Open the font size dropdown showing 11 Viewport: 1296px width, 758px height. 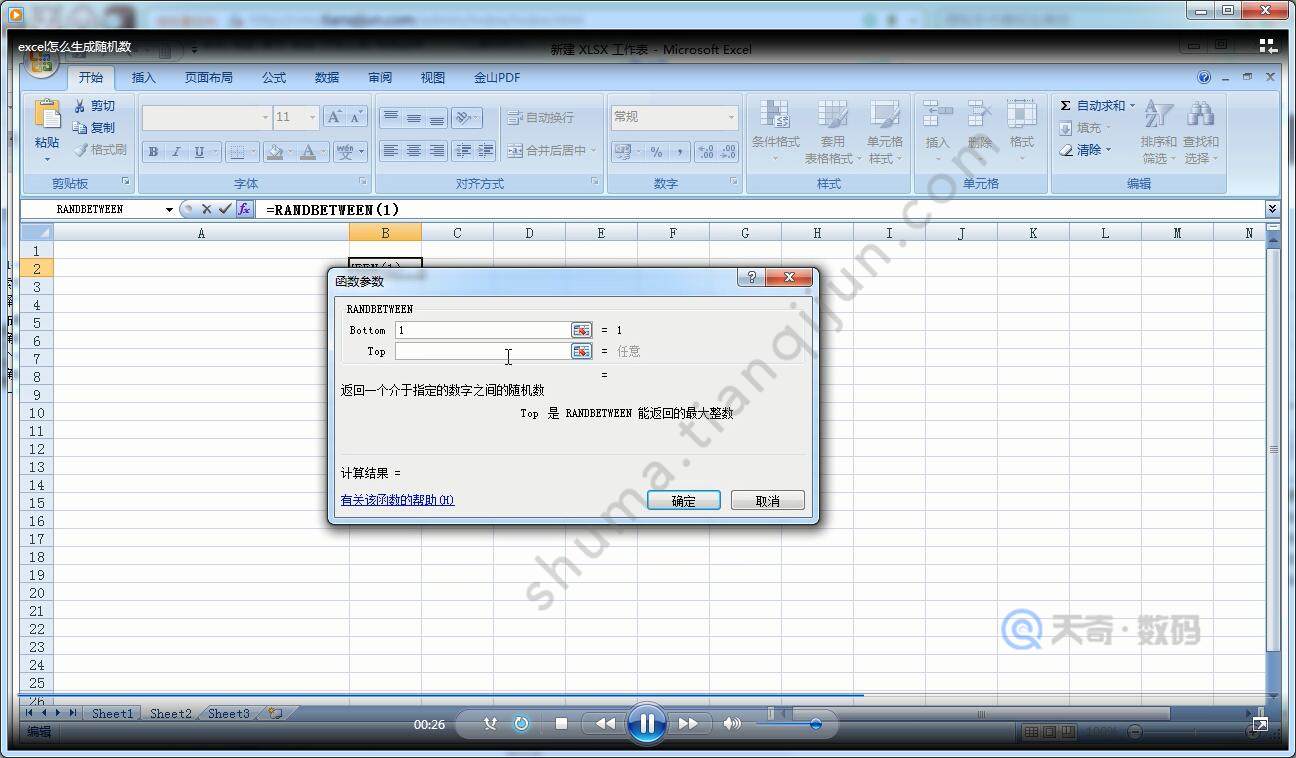click(x=313, y=117)
